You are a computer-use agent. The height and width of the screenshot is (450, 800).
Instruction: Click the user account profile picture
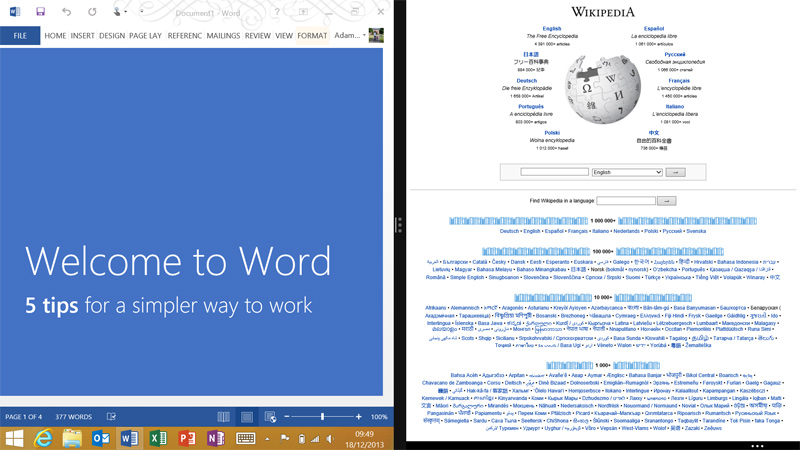[x=376, y=35]
